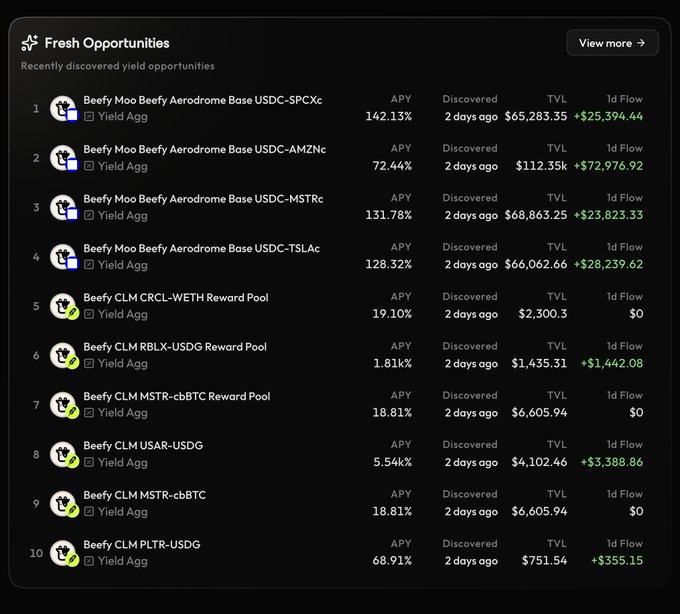The image size is (680, 614).
Task: Click Recently discovered yield opportunities subtitle
Action: point(118,66)
